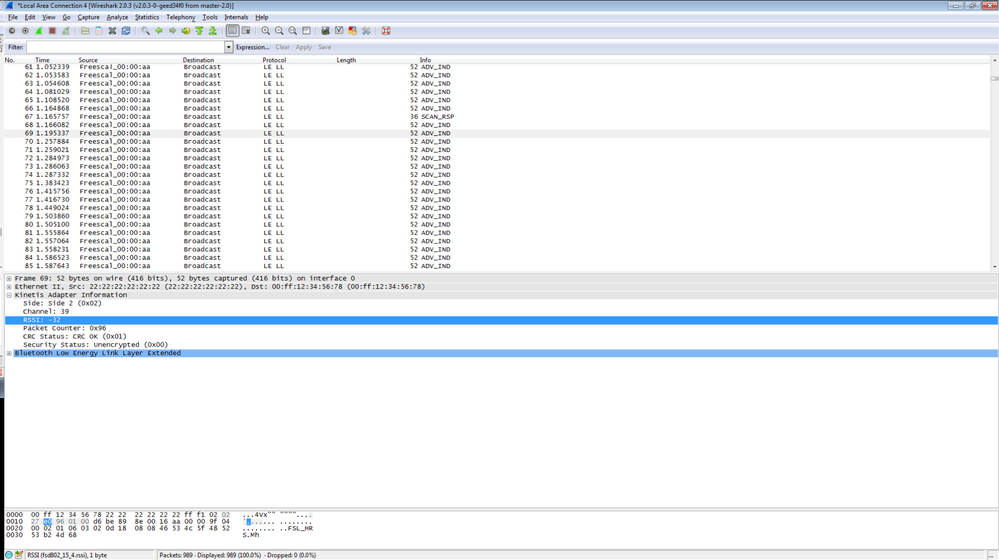Sort by the Protocol column header
999x560 pixels.
(275, 60)
